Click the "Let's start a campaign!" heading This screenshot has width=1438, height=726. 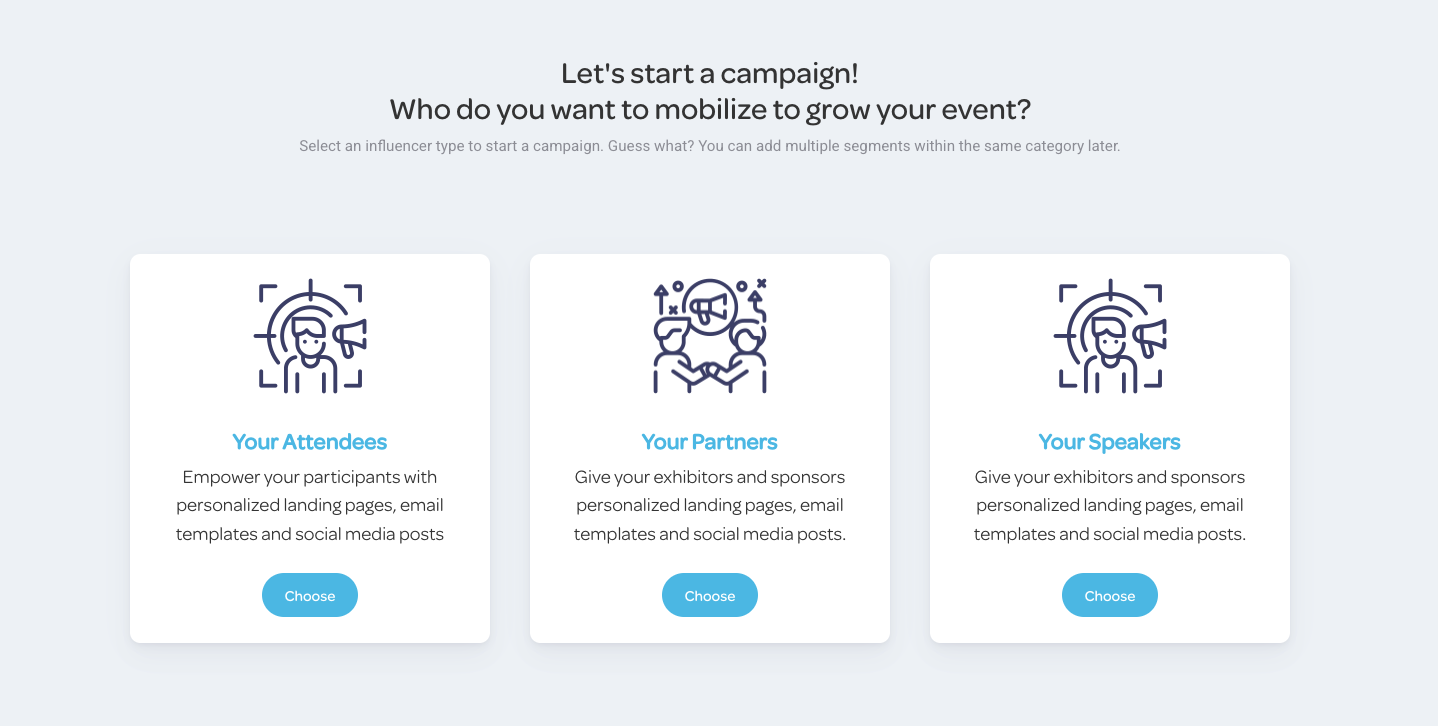pos(710,73)
